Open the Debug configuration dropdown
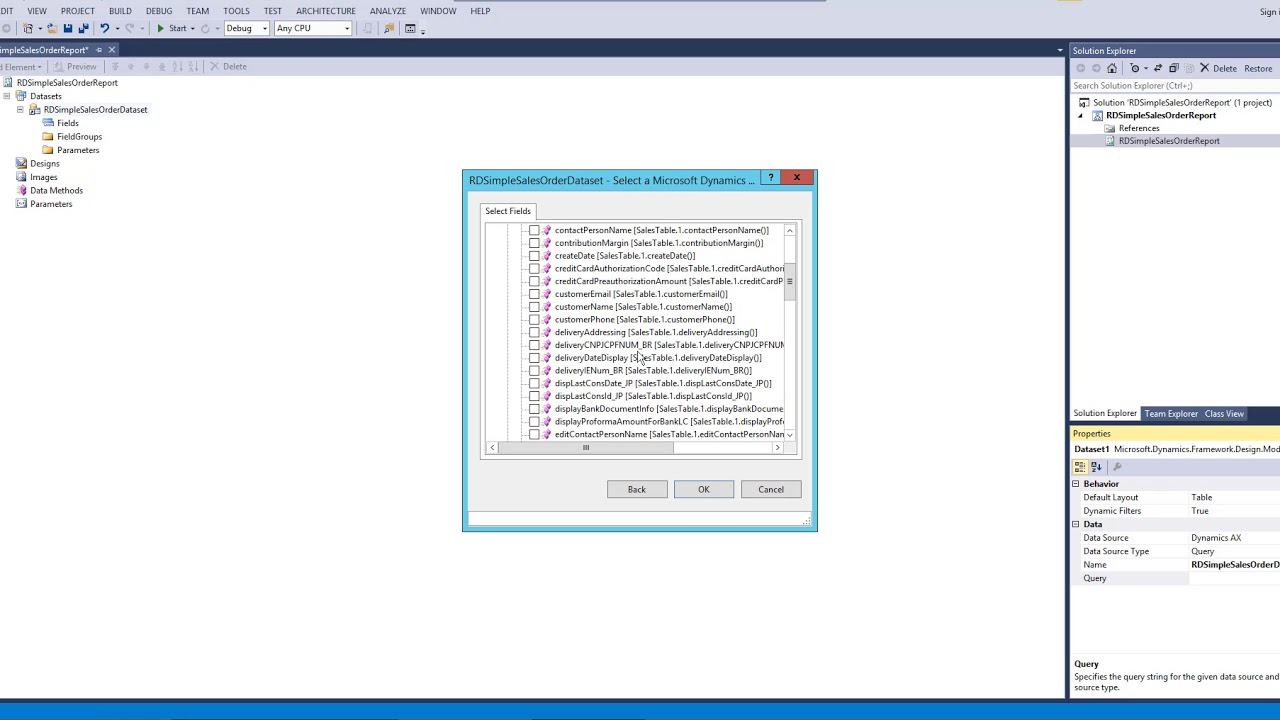 (247, 28)
